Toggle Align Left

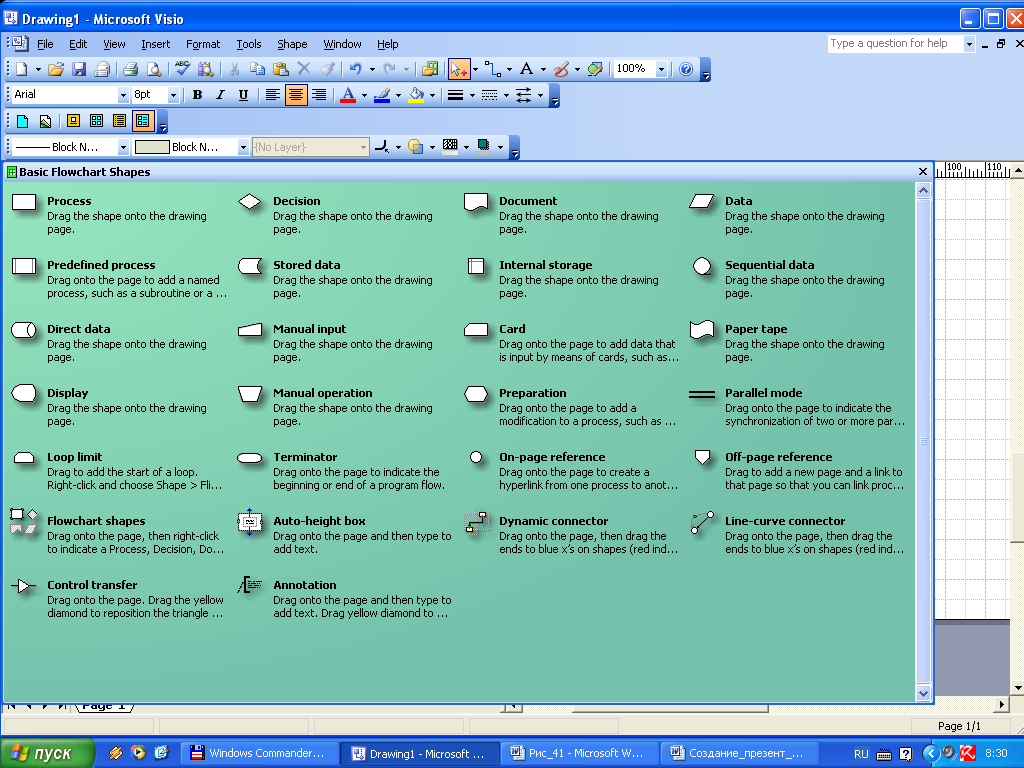click(x=272, y=95)
